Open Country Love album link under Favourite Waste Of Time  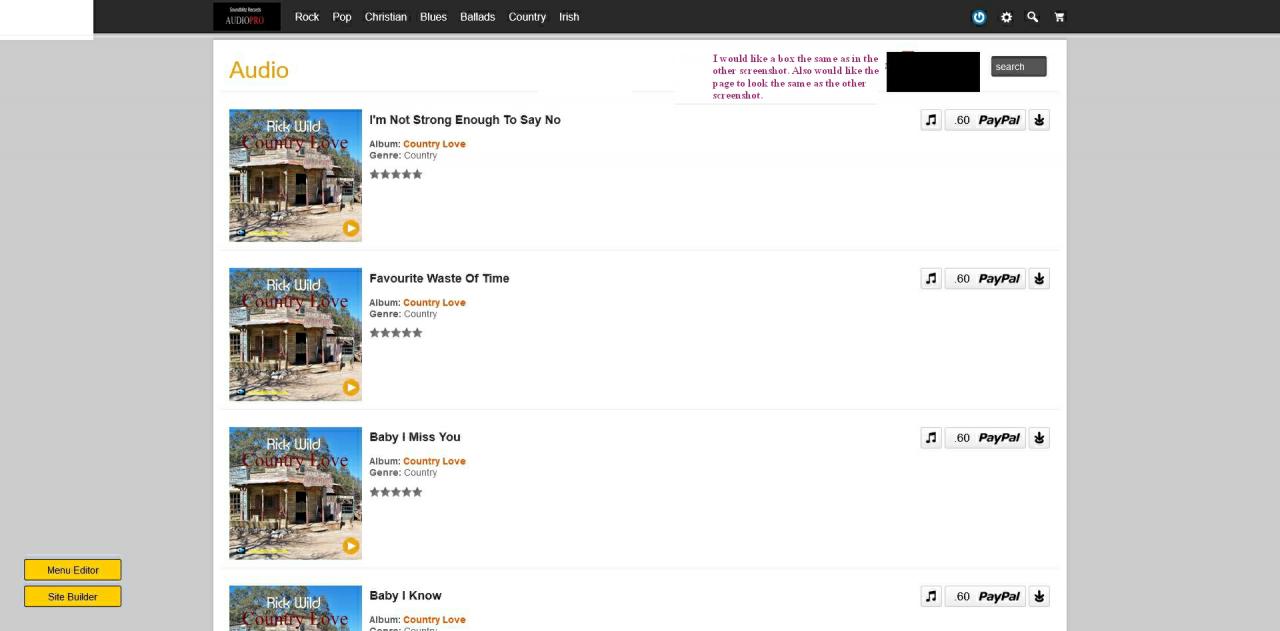[x=434, y=303]
